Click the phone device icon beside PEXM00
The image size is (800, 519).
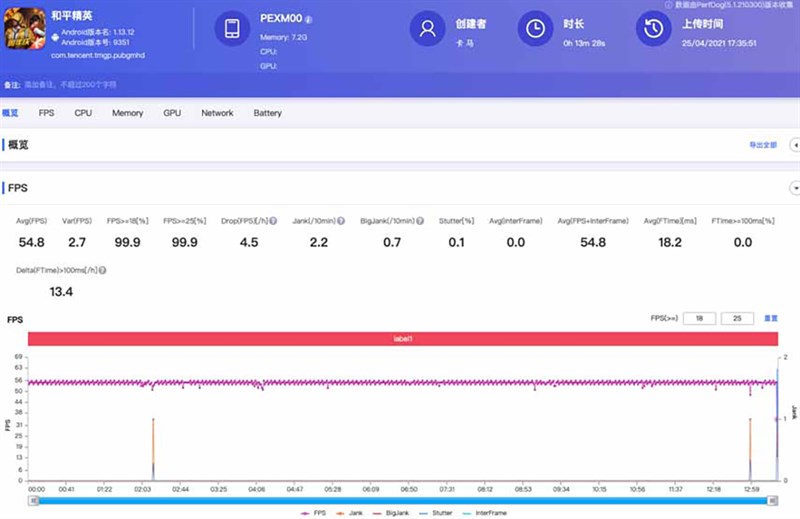point(232,29)
